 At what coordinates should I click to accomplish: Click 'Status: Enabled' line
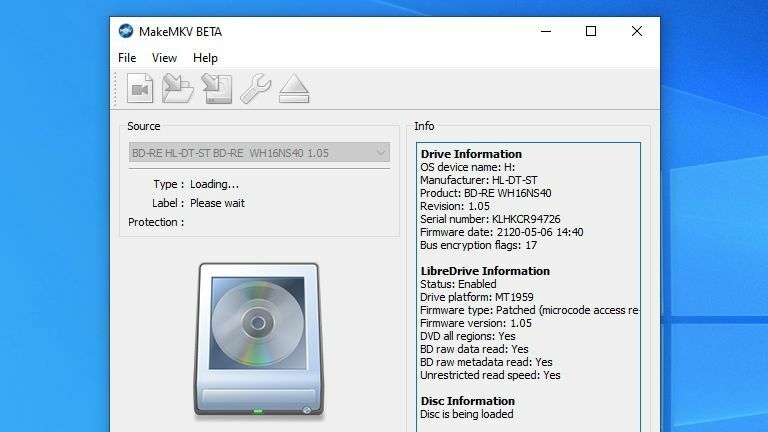pyautogui.click(x=458, y=284)
